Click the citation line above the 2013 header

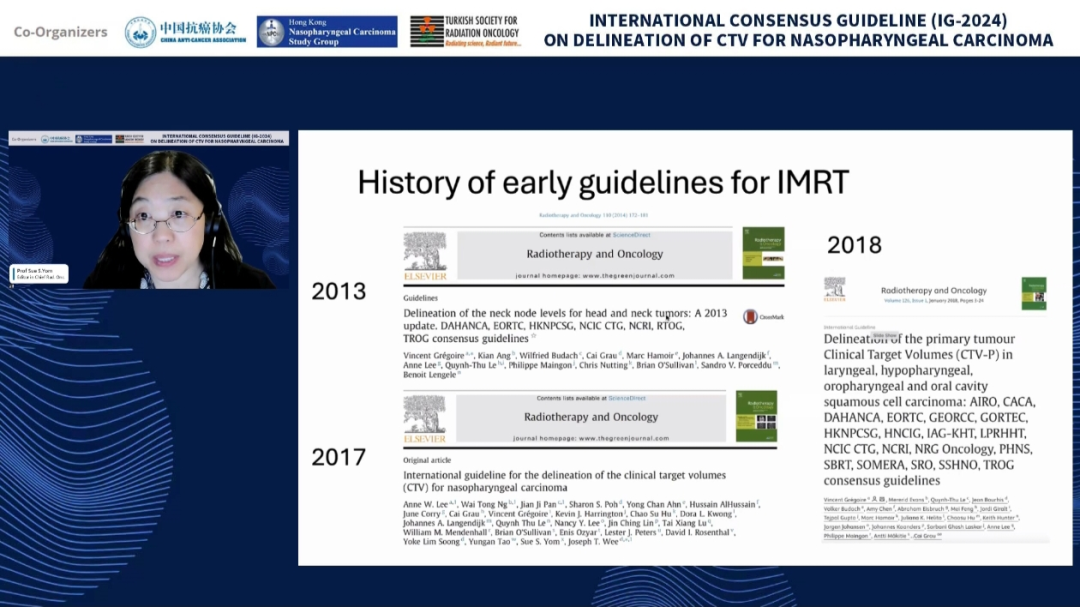coord(593,215)
